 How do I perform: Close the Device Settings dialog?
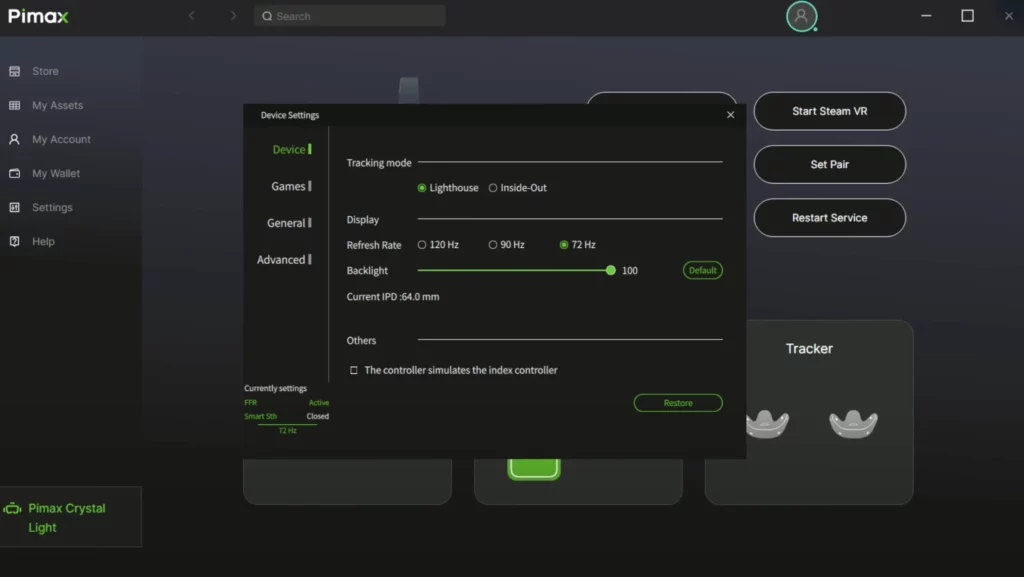[x=730, y=115]
